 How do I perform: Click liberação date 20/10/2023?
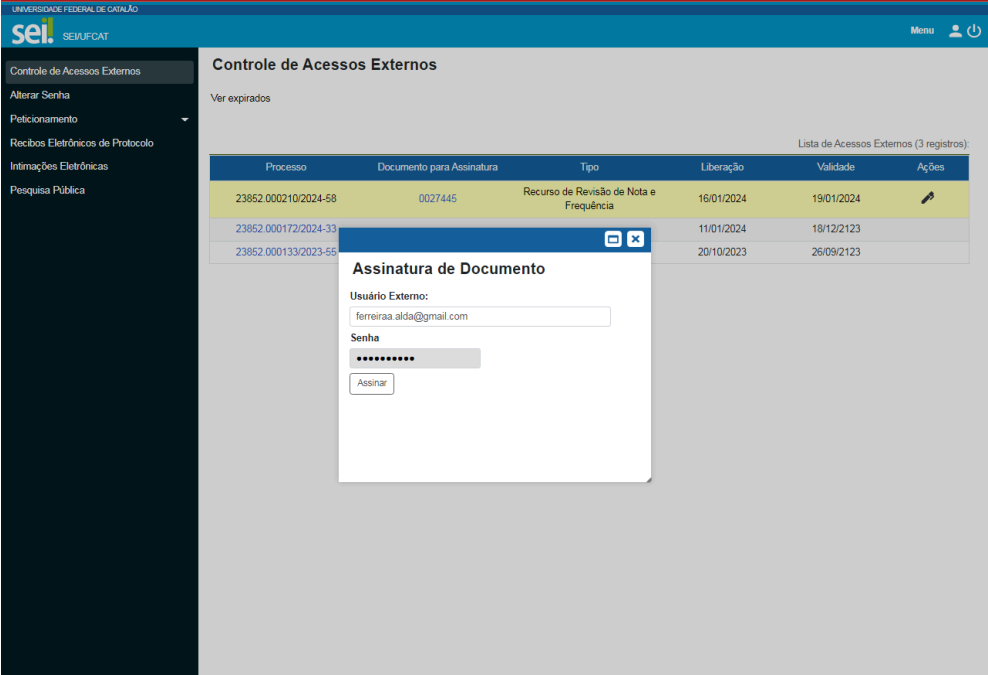click(722, 252)
